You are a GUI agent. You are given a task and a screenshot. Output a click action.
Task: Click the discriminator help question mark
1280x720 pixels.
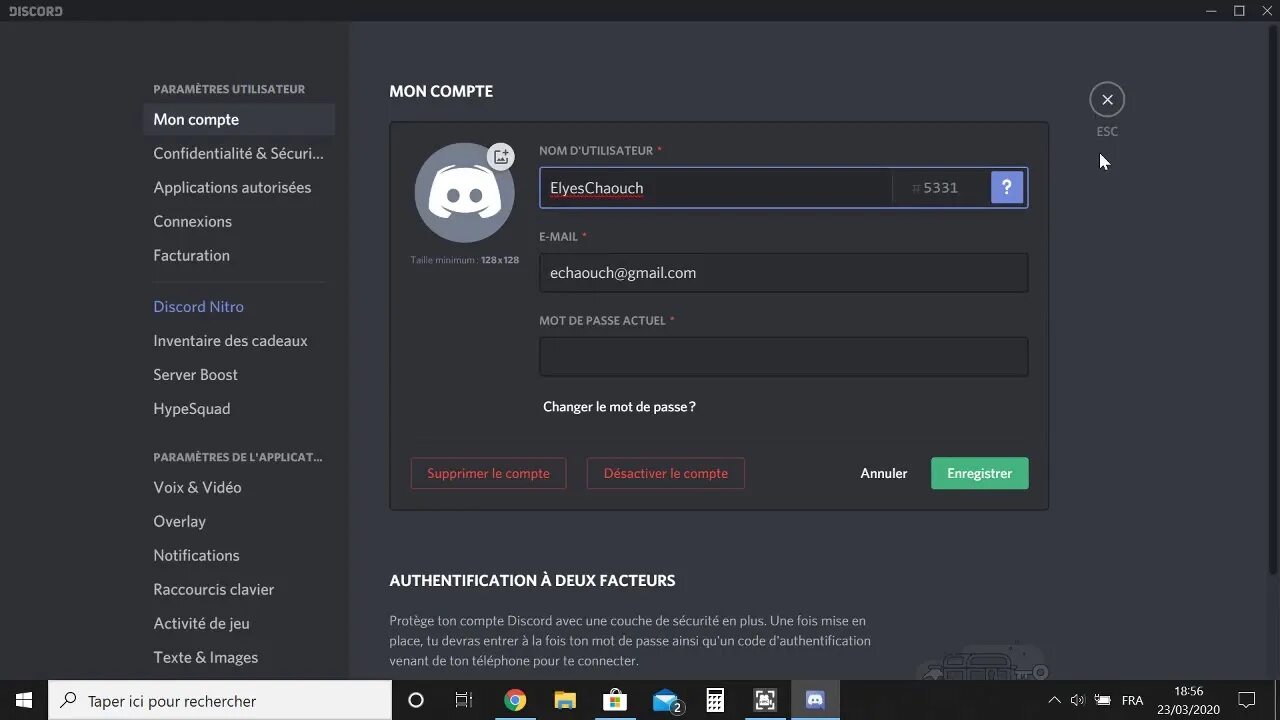tap(1007, 187)
